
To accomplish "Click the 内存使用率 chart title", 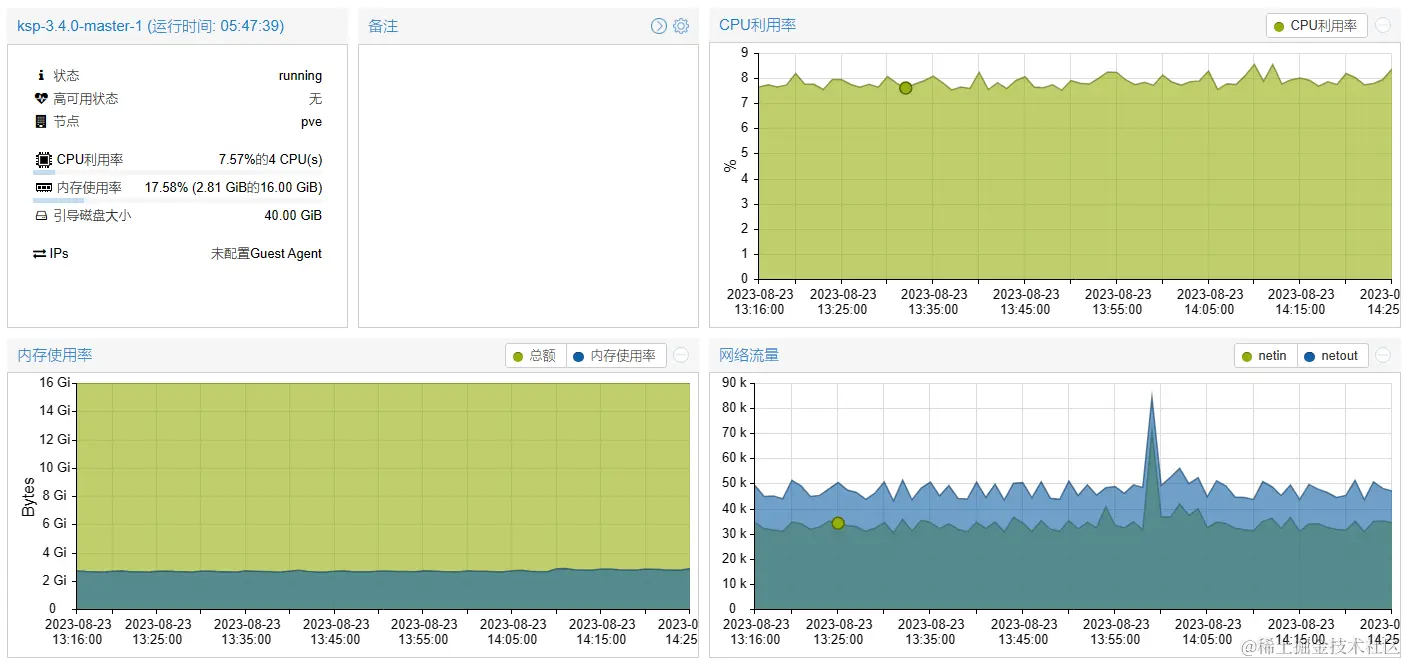I will (x=56, y=355).
